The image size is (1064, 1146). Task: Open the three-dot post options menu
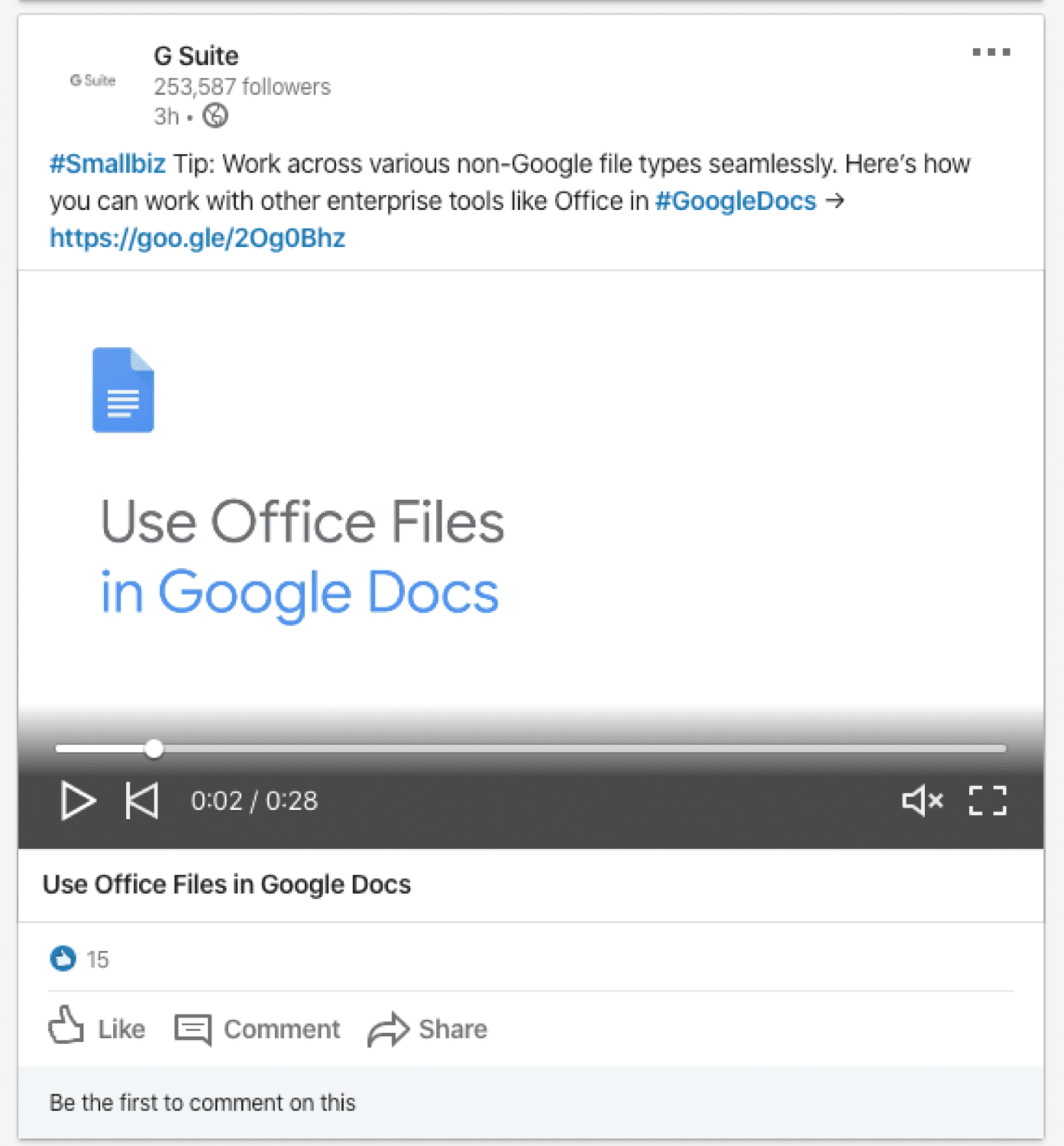[x=991, y=53]
